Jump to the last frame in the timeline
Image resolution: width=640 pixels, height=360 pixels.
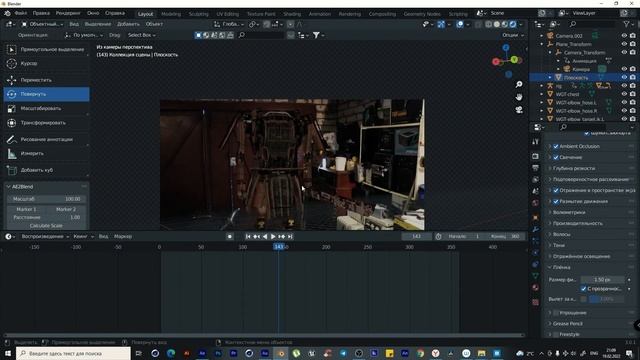click(x=290, y=236)
